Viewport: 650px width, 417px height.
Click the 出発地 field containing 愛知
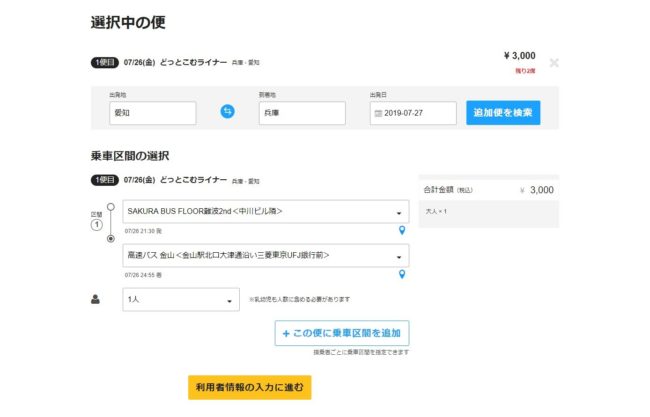(x=152, y=113)
